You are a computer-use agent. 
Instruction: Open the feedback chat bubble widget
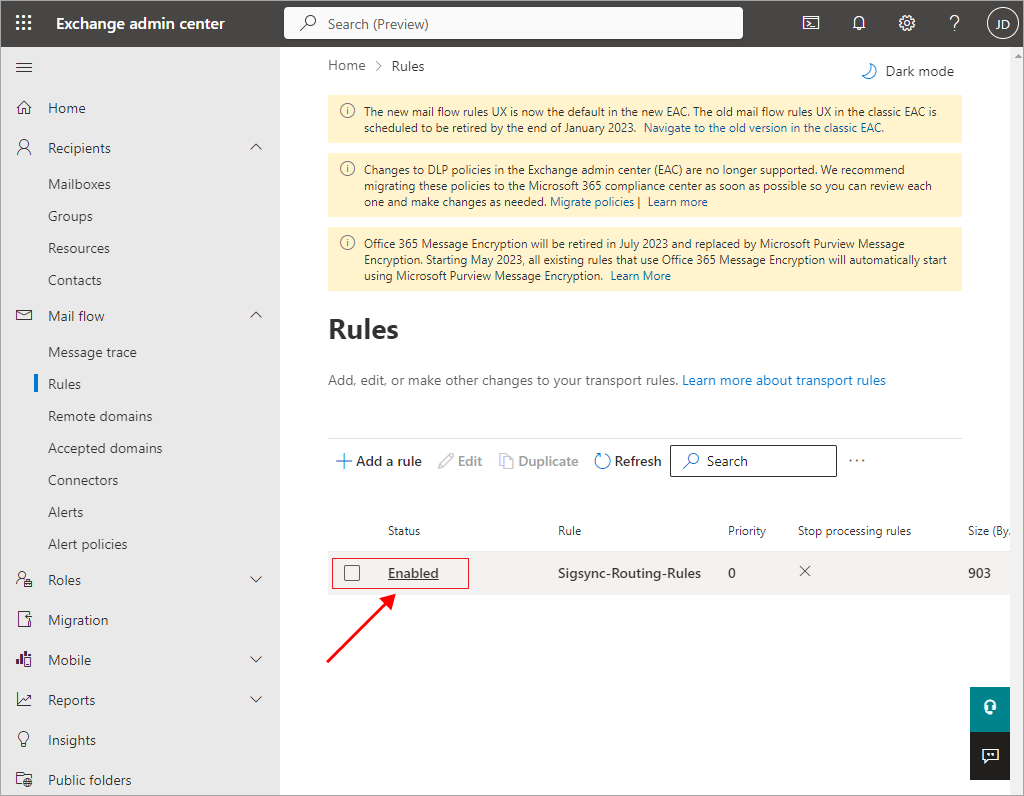tap(989, 756)
